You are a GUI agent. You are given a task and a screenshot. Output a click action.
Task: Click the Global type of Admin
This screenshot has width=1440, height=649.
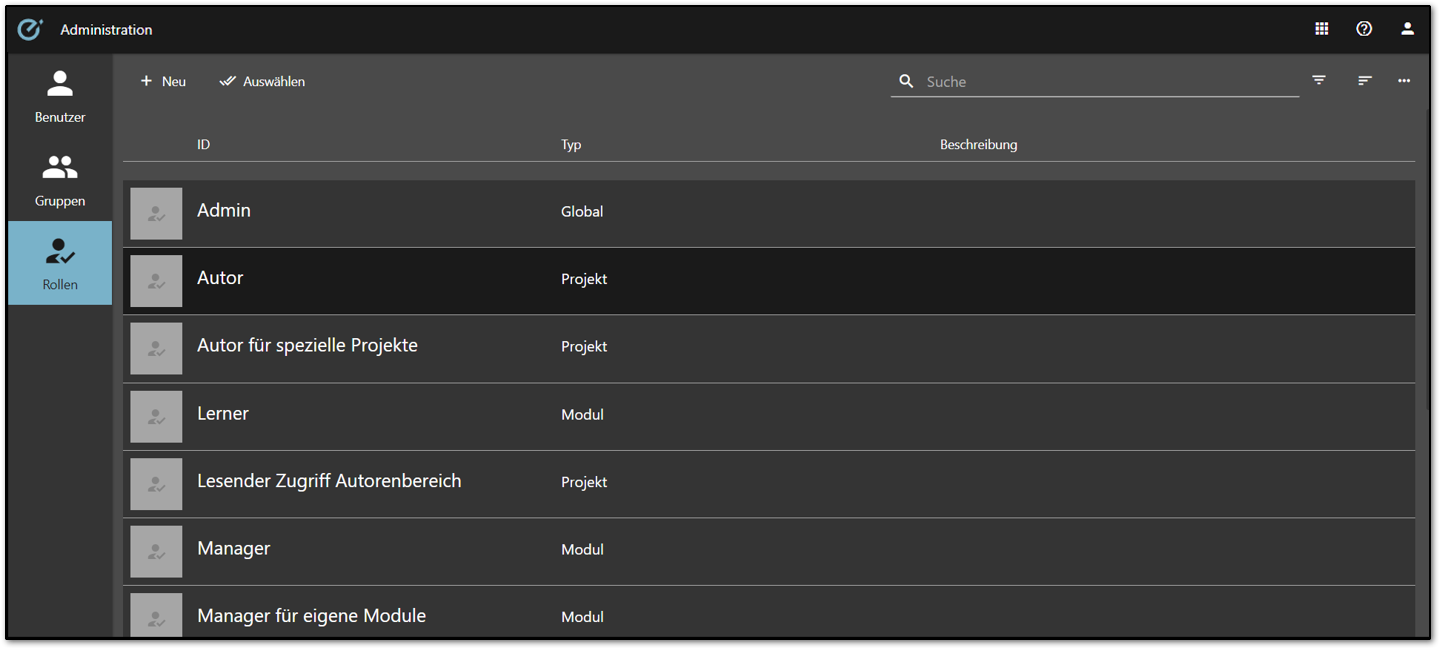(582, 212)
